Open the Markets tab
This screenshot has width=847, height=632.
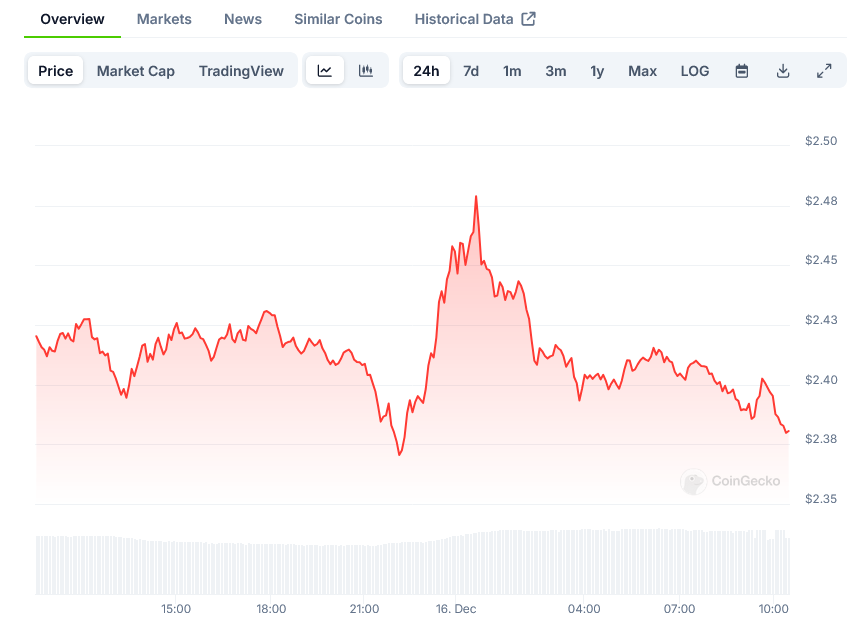tap(164, 19)
